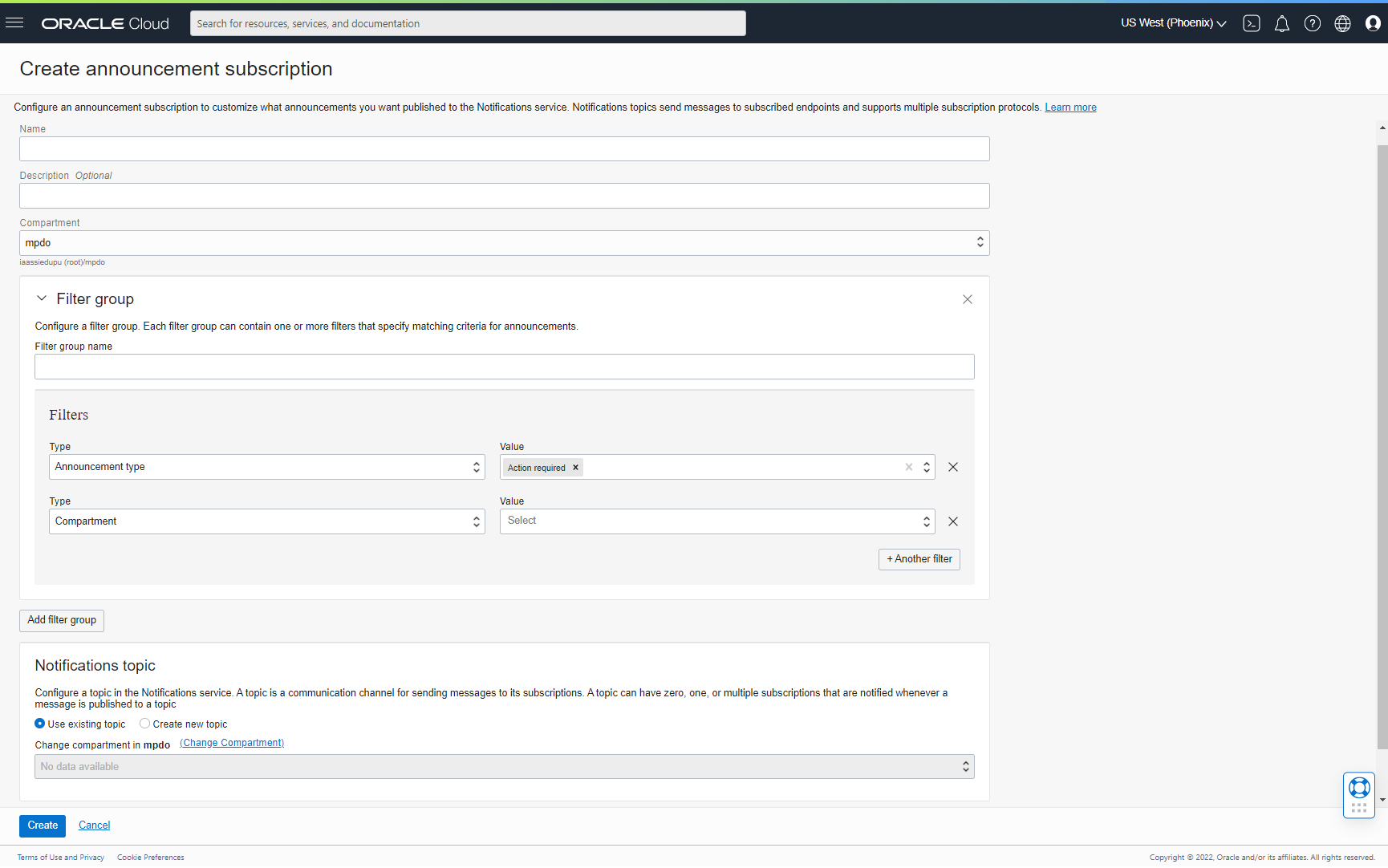Open the floating assistant widget

(x=1359, y=794)
